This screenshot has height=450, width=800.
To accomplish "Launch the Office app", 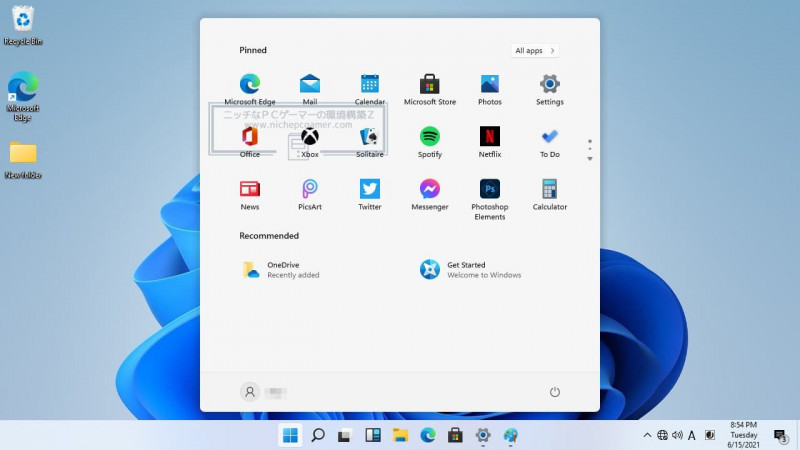I will pos(249,142).
